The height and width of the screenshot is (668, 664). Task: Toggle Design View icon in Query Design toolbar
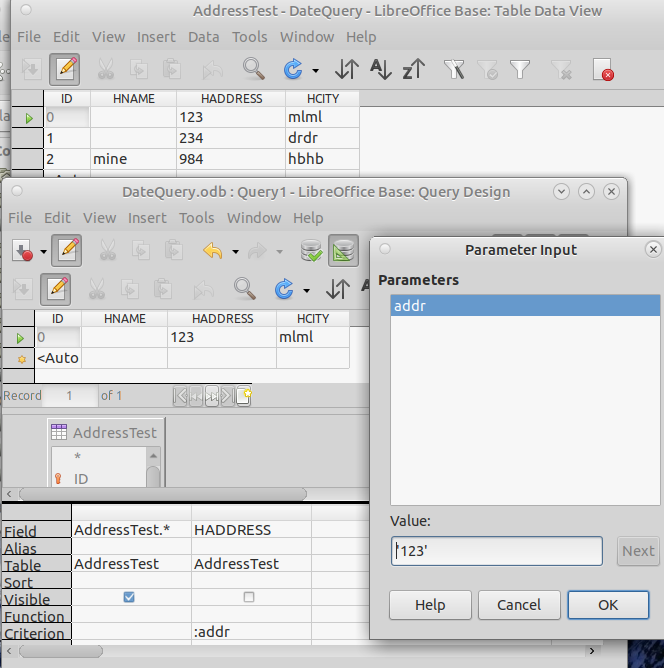[343, 250]
